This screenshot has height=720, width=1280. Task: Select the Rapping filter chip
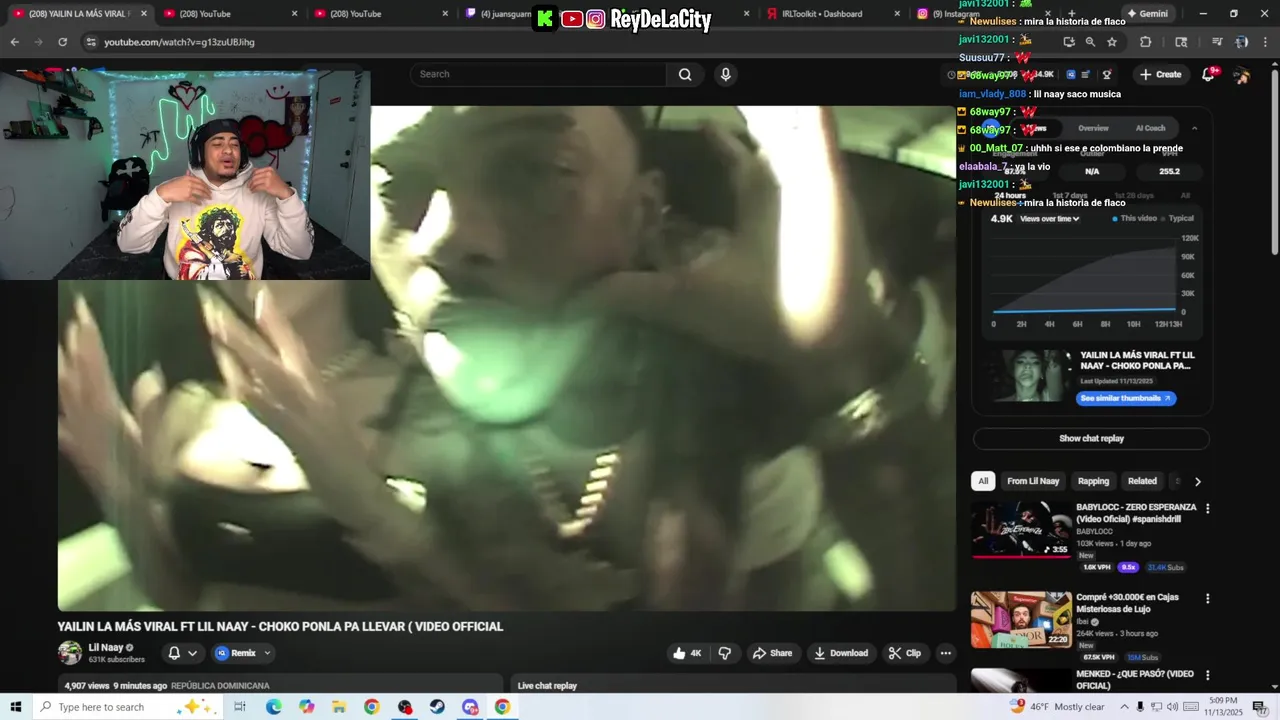[x=1093, y=481]
